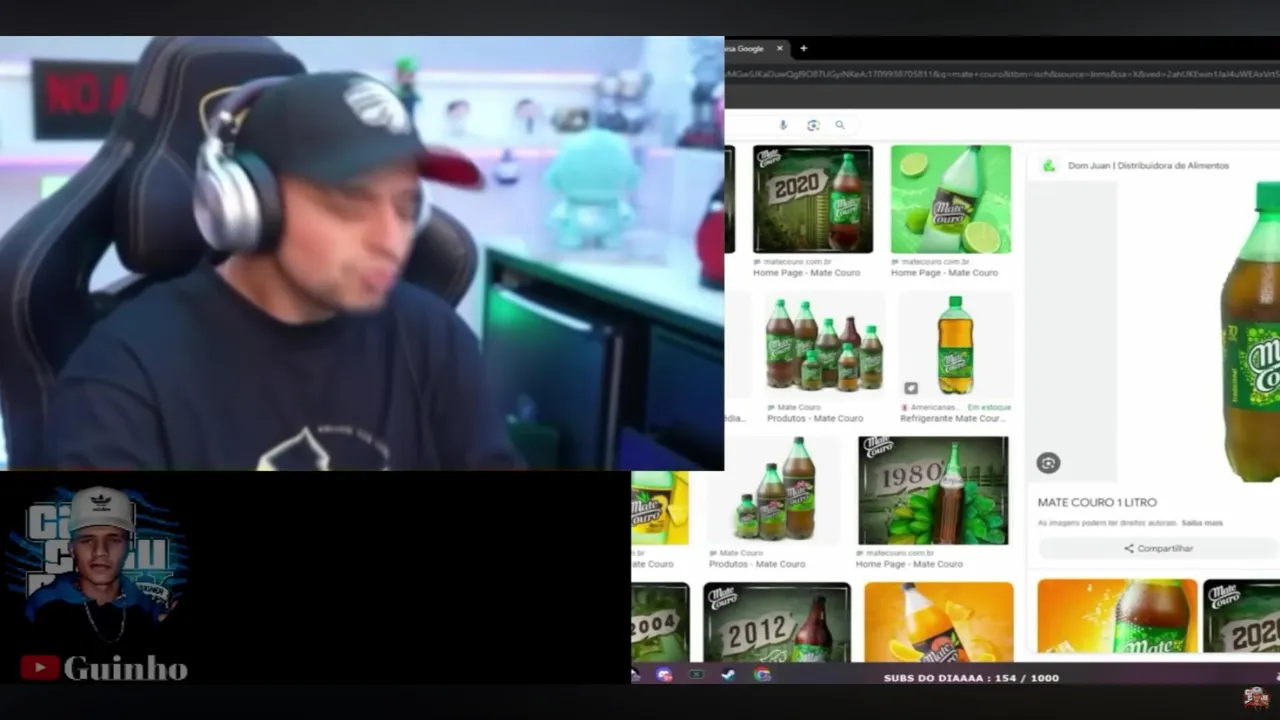Open the Discord icon in the taskbar
The image size is (1280, 720).
[x=664, y=675]
